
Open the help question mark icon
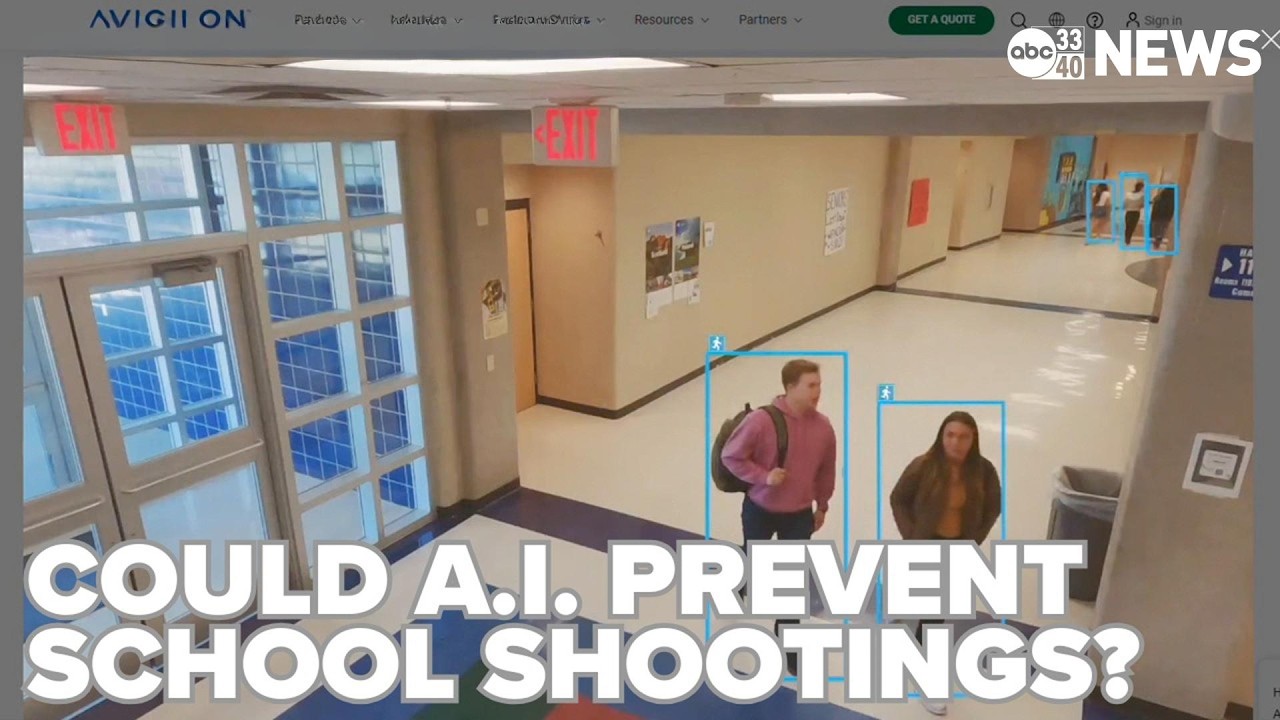tap(1095, 20)
